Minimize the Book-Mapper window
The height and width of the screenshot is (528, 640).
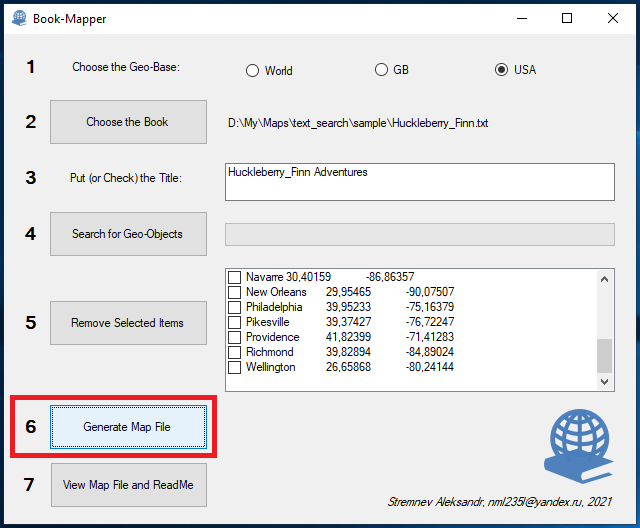(x=522, y=18)
